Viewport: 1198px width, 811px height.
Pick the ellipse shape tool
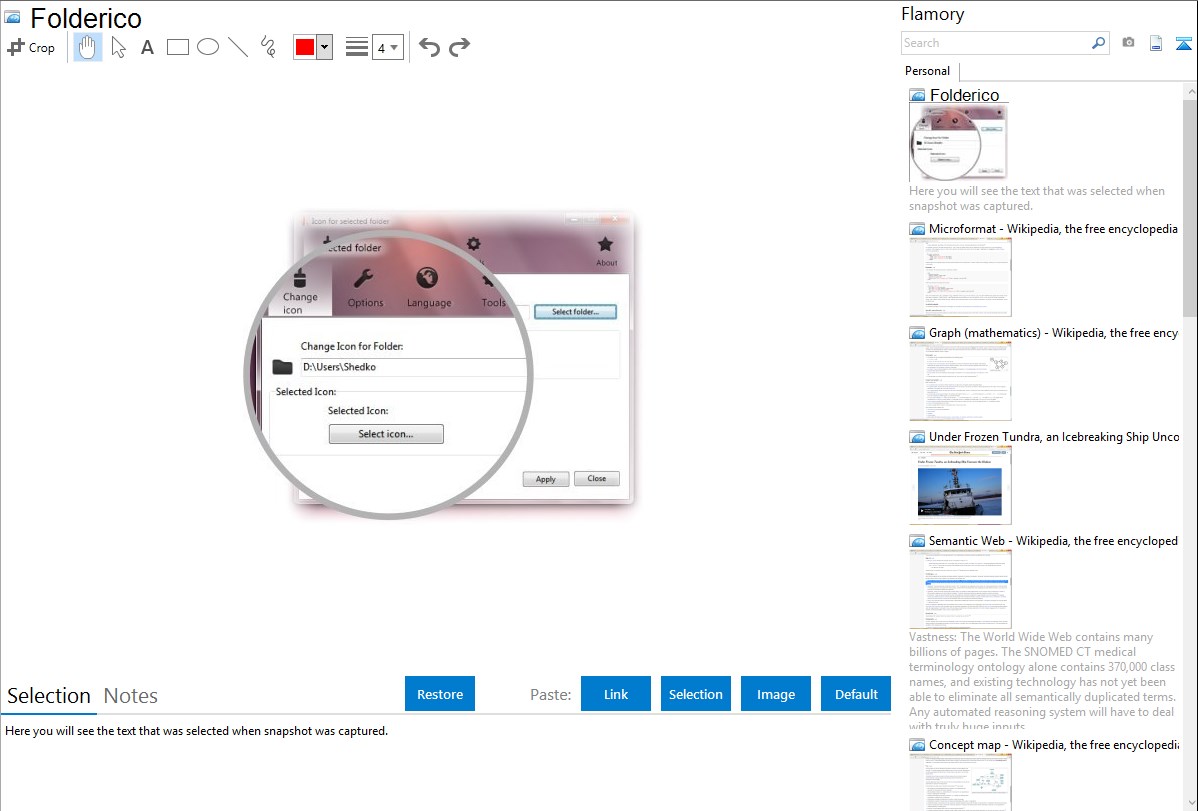pos(208,47)
